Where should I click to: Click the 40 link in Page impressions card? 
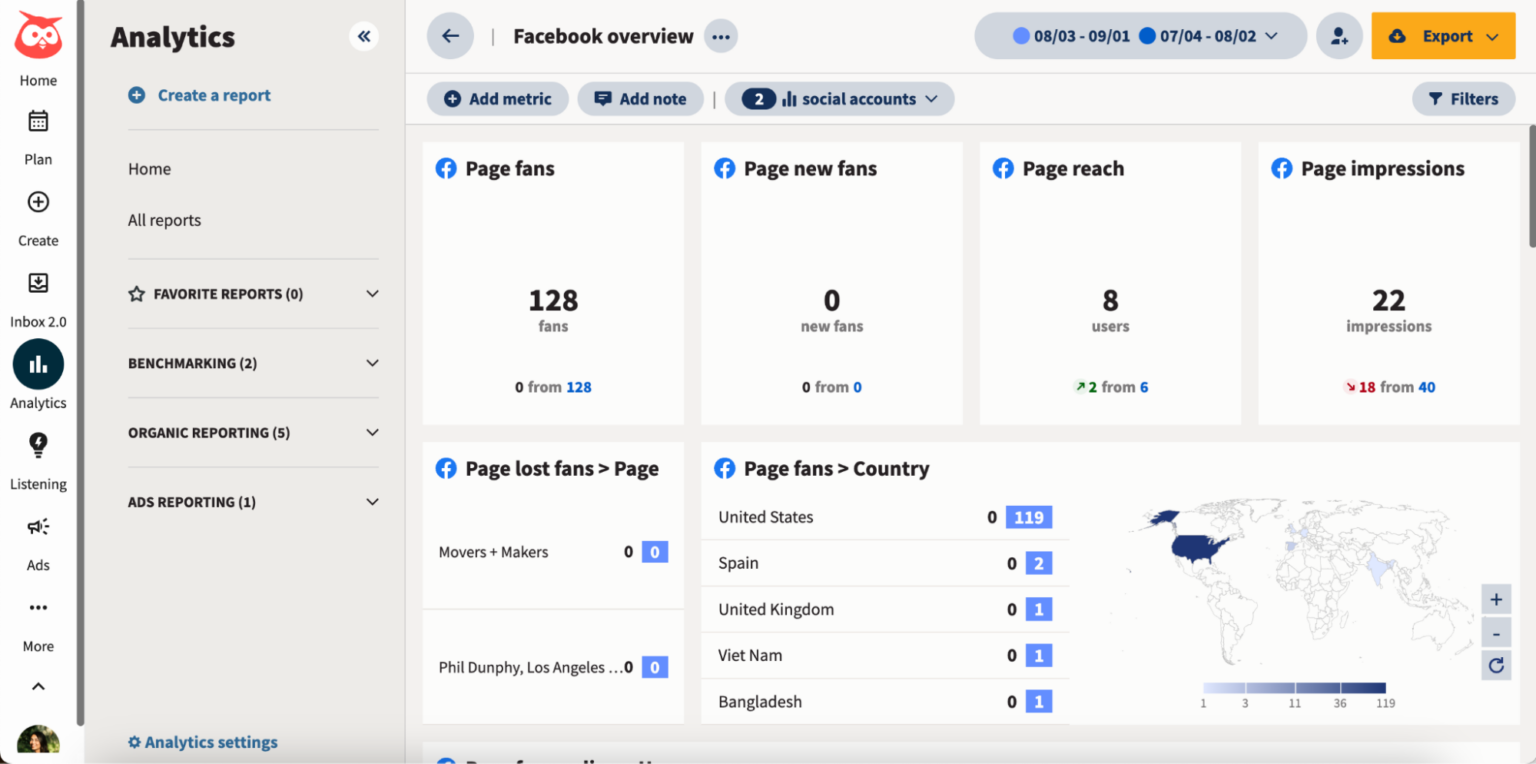1426,387
